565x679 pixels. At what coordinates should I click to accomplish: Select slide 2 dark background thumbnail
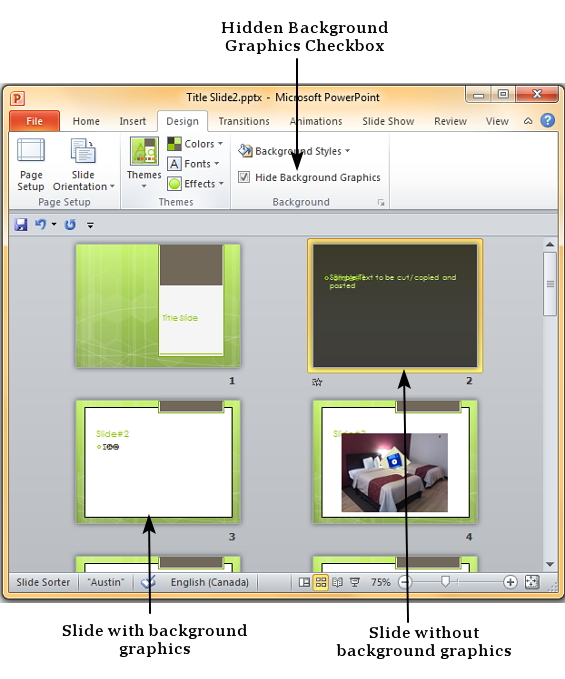(x=395, y=306)
